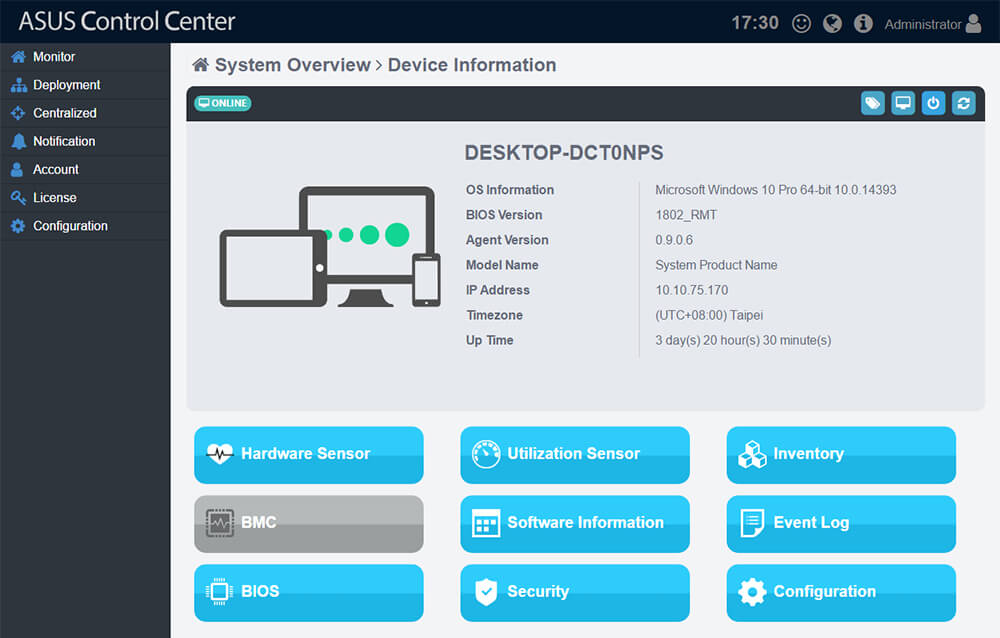Click the Model Name value System Product Name
This screenshot has width=1000, height=638.
click(716, 265)
